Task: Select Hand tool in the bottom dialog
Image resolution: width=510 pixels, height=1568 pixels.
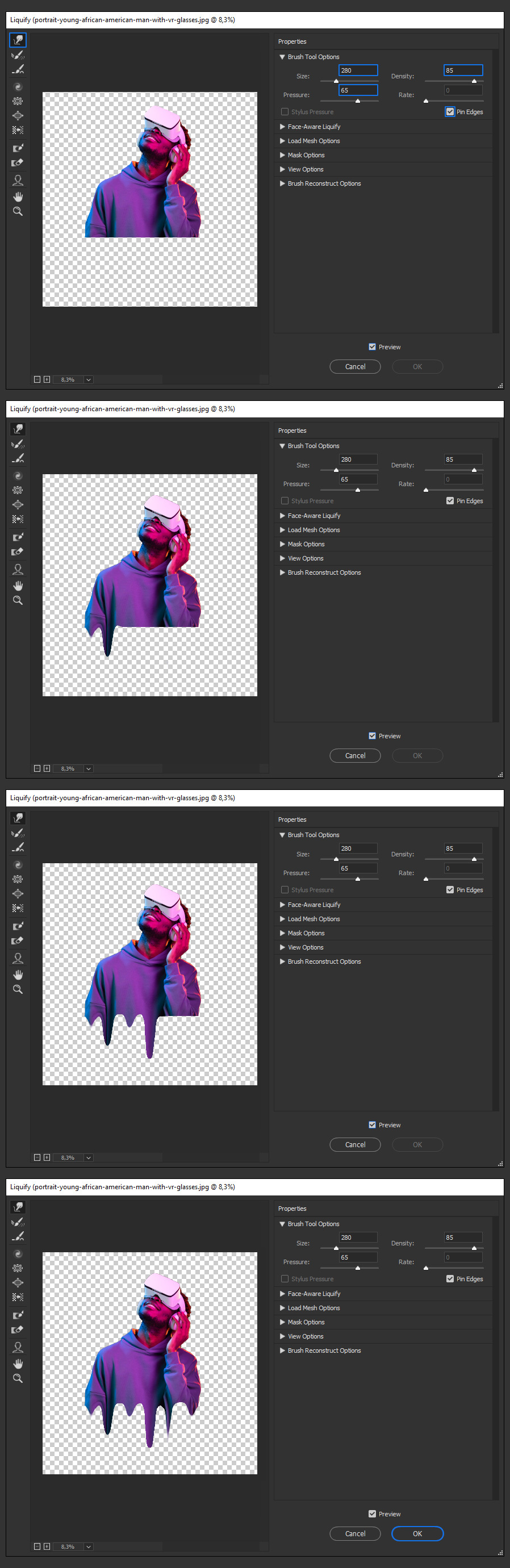Action: [x=18, y=1364]
